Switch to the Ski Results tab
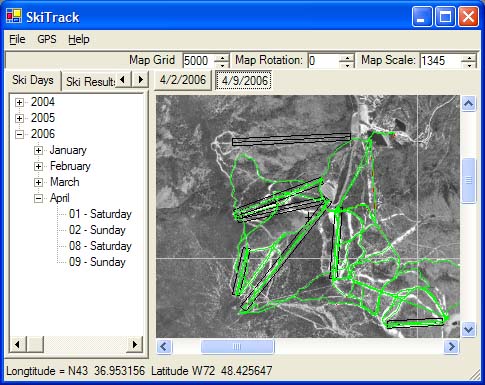The height and width of the screenshot is (385, 485). tap(90, 82)
